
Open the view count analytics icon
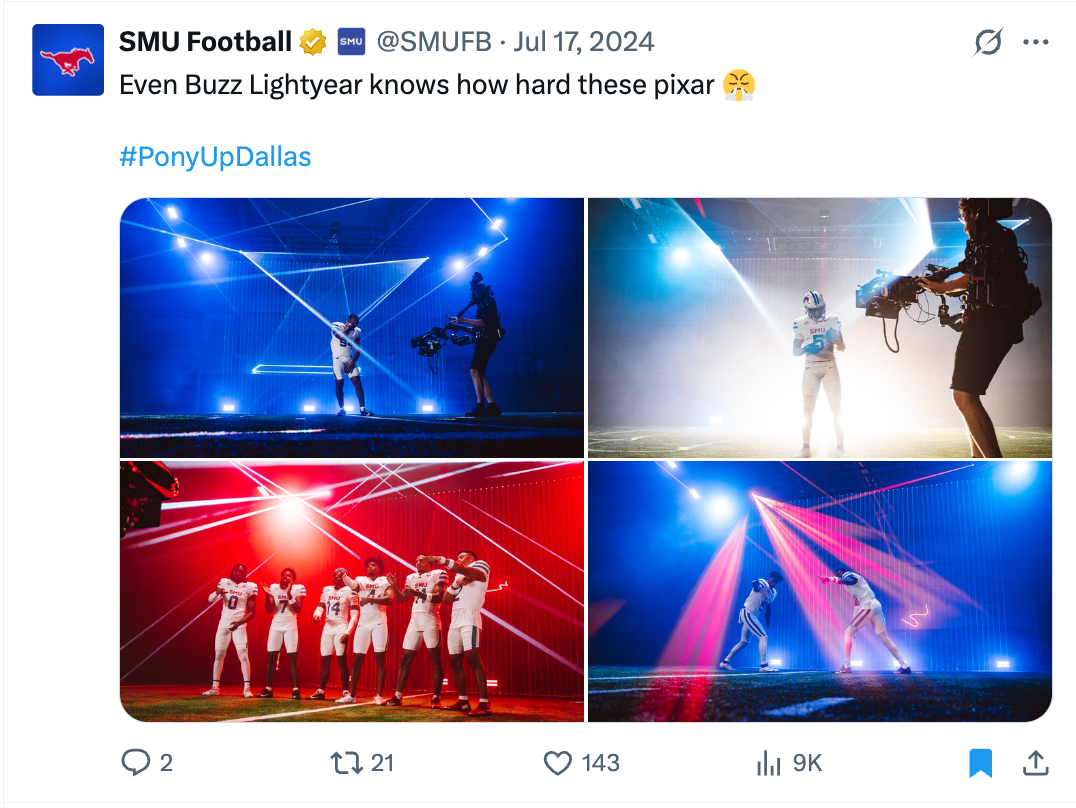pyautogui.click(x=768, y=763)
